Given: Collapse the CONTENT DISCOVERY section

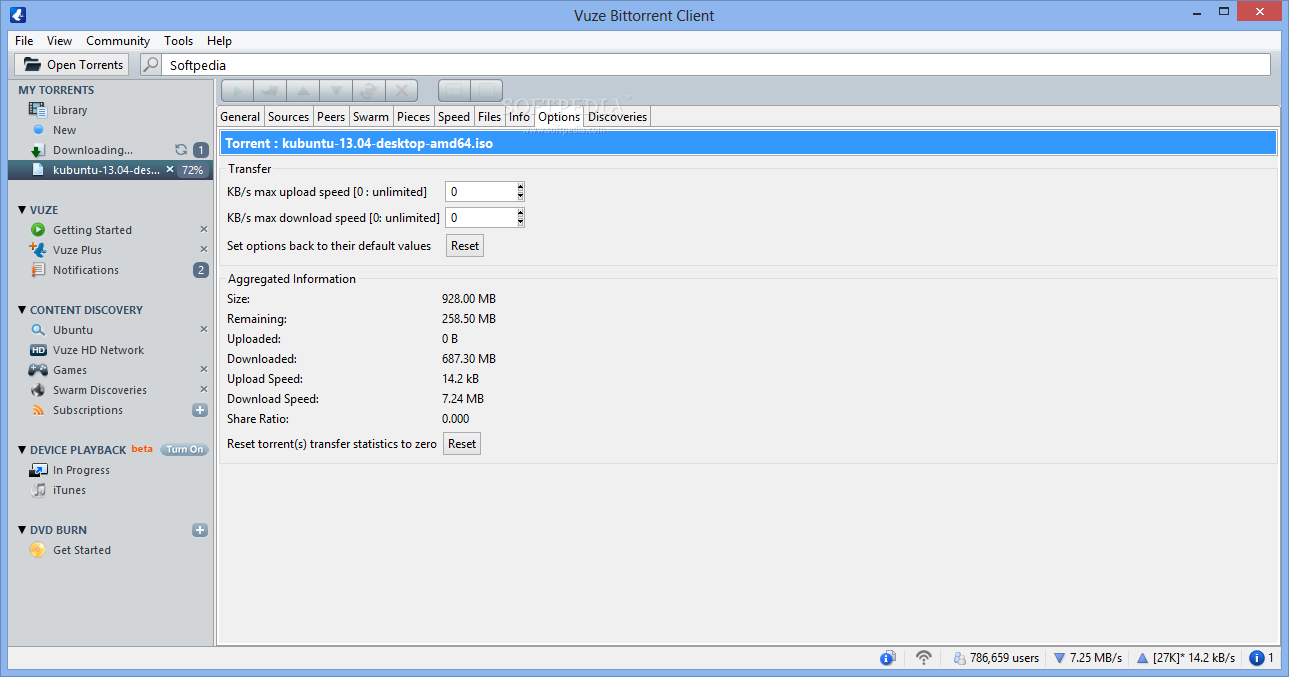Looking at the screenshot, I should (22, 310).
